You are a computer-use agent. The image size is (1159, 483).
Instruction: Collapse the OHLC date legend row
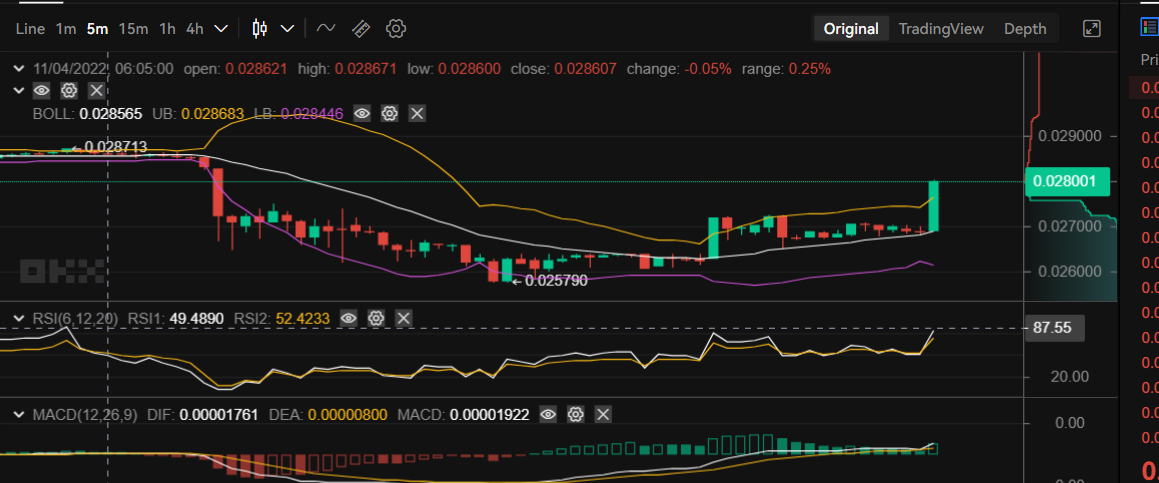(x=18, y=69)
